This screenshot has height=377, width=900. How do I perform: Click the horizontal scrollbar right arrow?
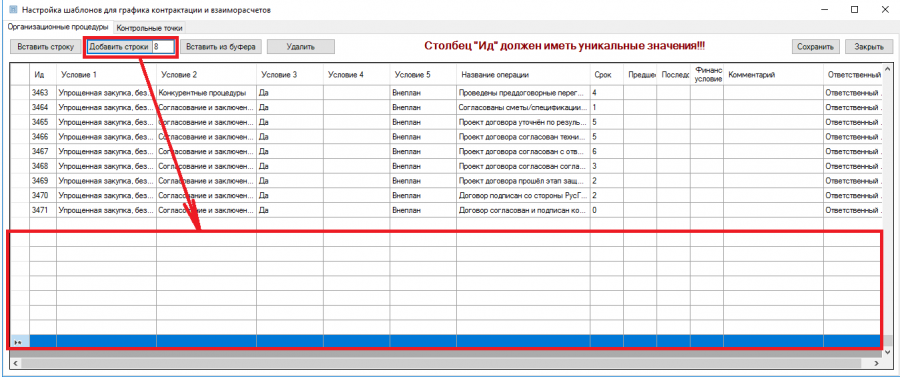point(876,364)
